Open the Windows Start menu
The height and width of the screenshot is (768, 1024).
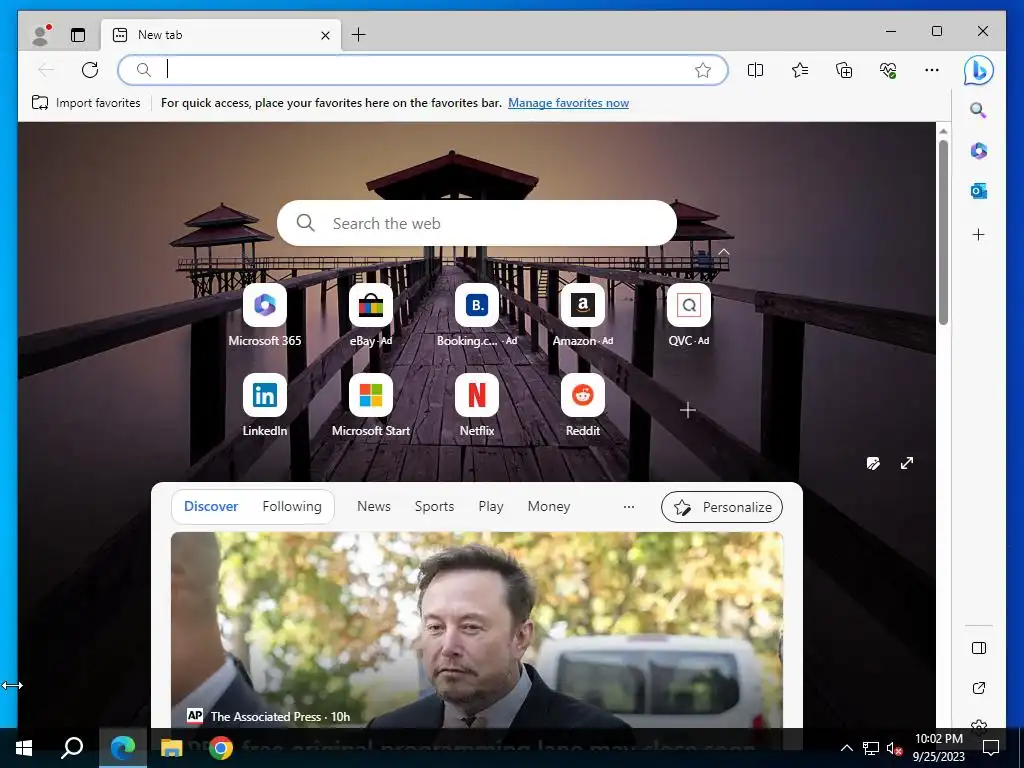click(24, 748)
